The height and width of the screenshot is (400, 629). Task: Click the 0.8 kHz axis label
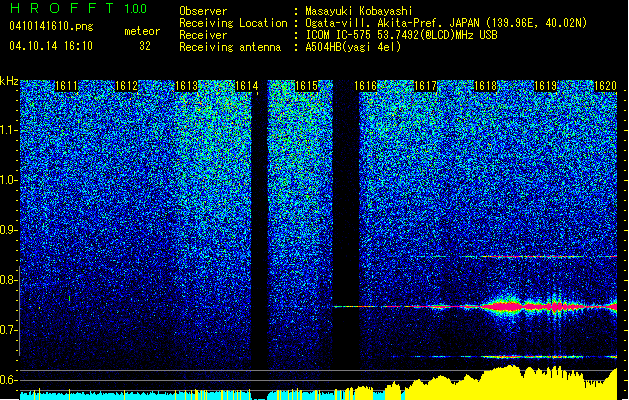tap(9, 280)
